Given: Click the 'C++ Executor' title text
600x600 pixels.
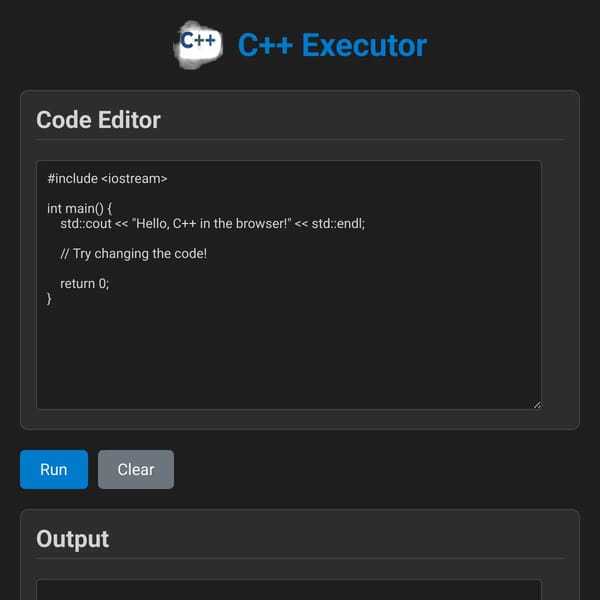Looking at the screenshot, I should coord(332,45).
